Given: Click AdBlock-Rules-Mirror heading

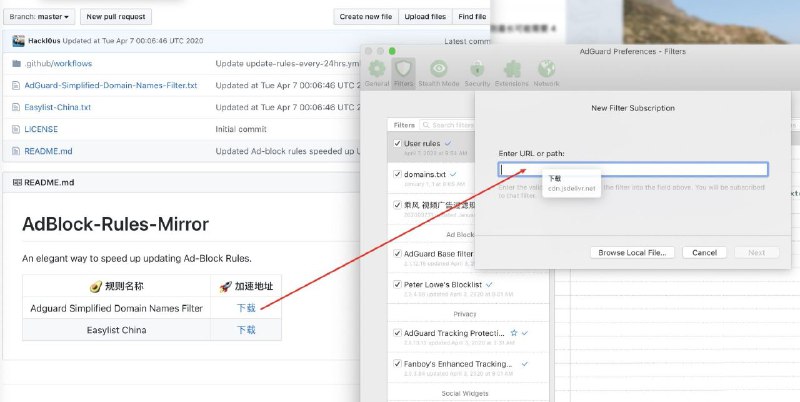Looking at the screenshot, I should (115, 224).
